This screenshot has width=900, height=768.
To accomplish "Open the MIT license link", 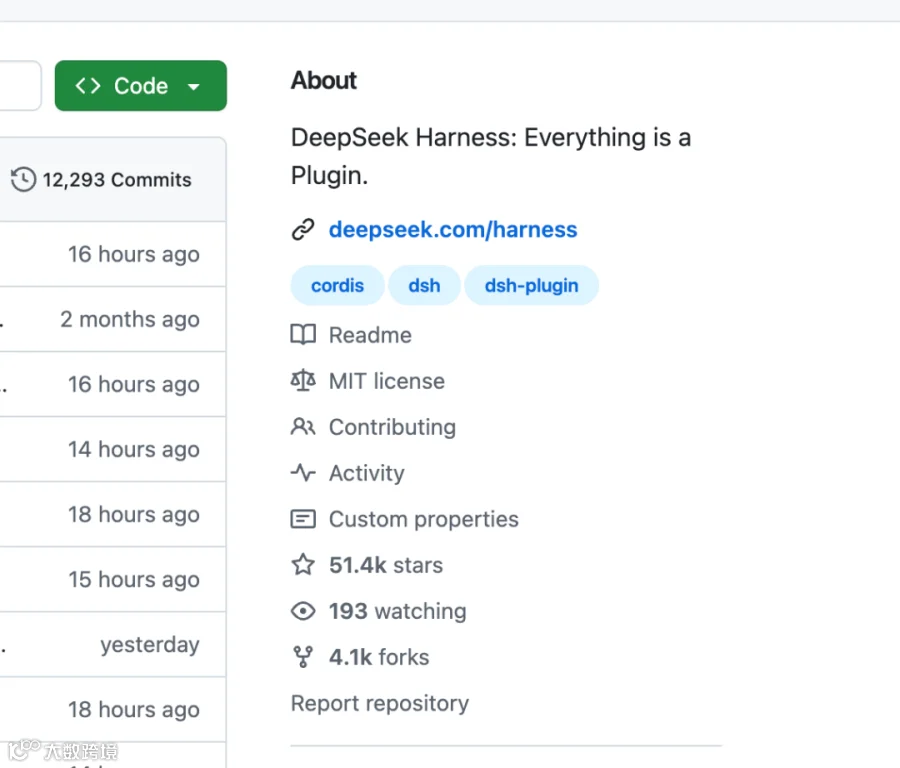I will pyautogui.click(x=387, y=381).
